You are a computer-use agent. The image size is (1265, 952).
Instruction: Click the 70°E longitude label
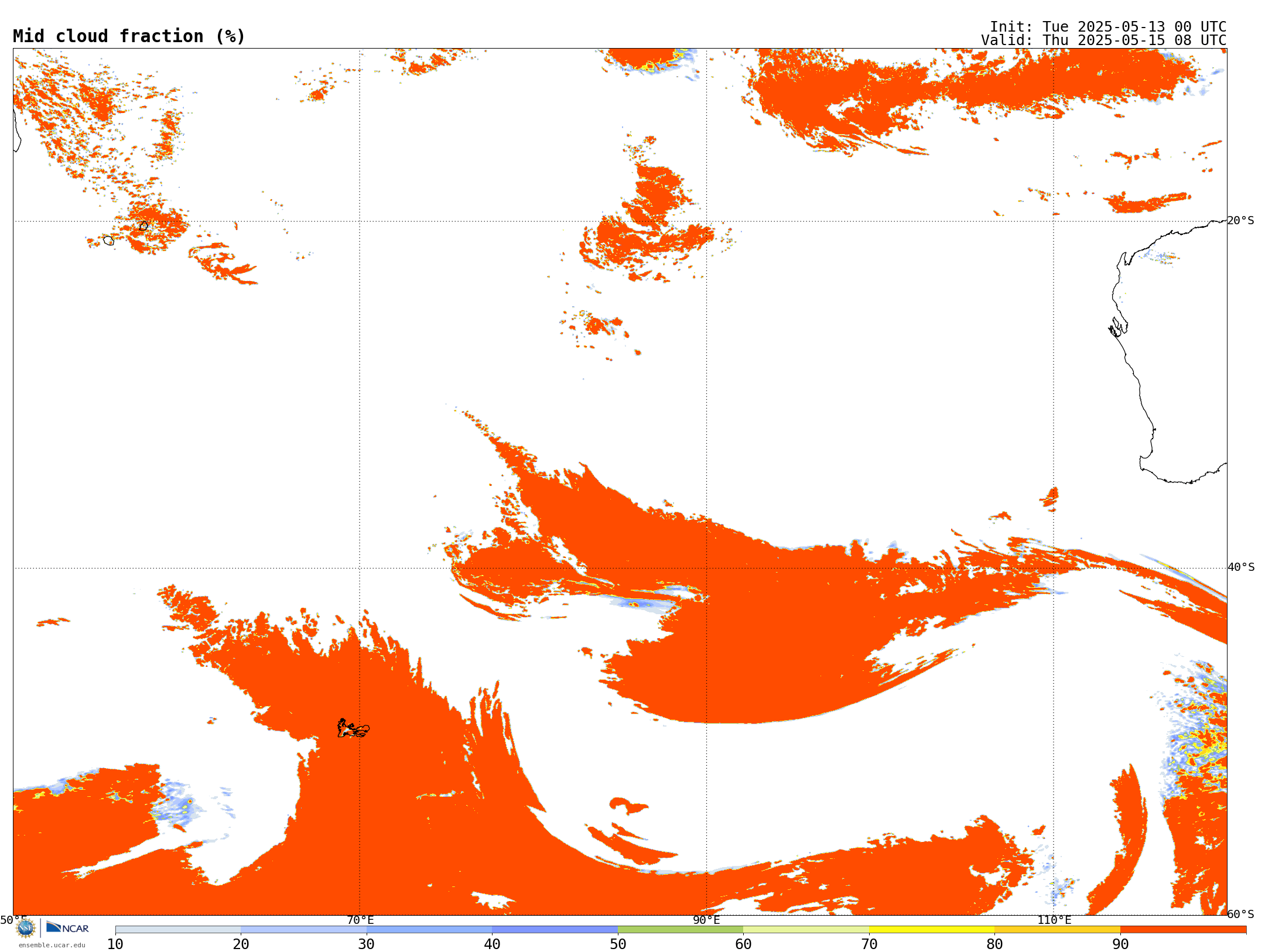360,920
